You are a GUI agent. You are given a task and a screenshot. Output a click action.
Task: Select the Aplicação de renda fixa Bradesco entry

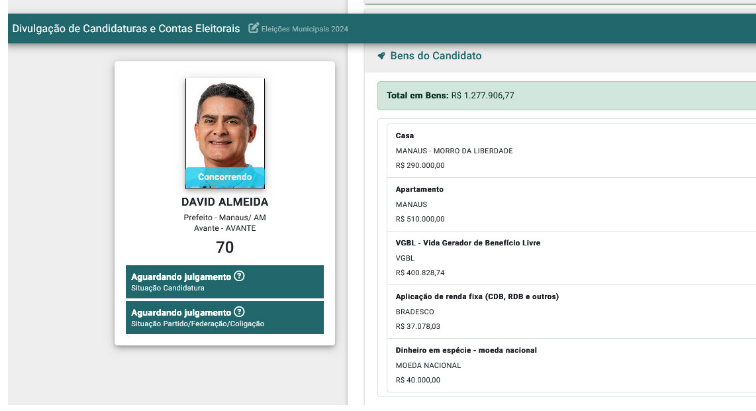565,311
